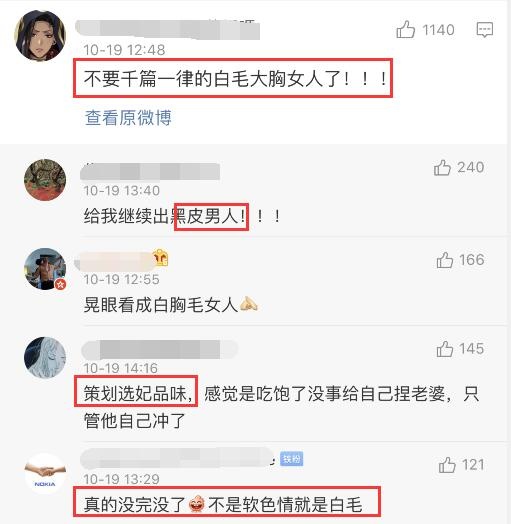
Task: Open the anime-woman avatar of top commenter
Action: click(x=40, y=35)
